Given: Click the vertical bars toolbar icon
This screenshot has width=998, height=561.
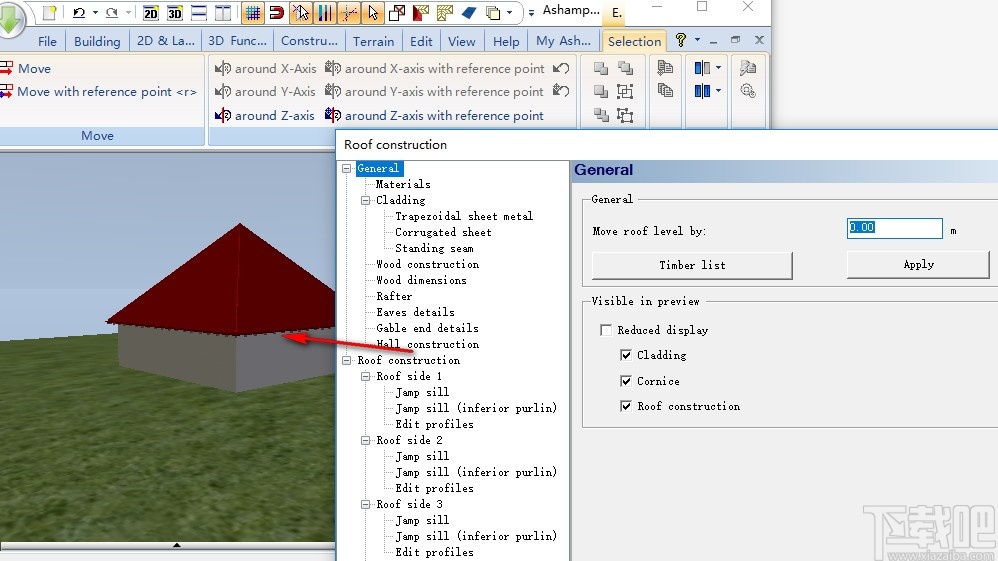Looking at the screenshot, I should (x=325, y=12).
